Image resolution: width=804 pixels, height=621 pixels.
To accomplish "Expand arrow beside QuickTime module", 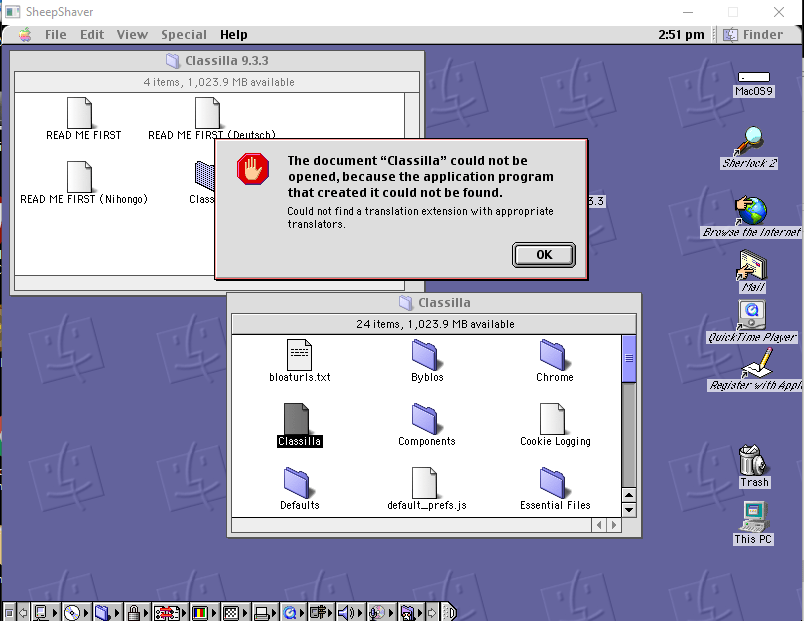I will pos(302,612).
